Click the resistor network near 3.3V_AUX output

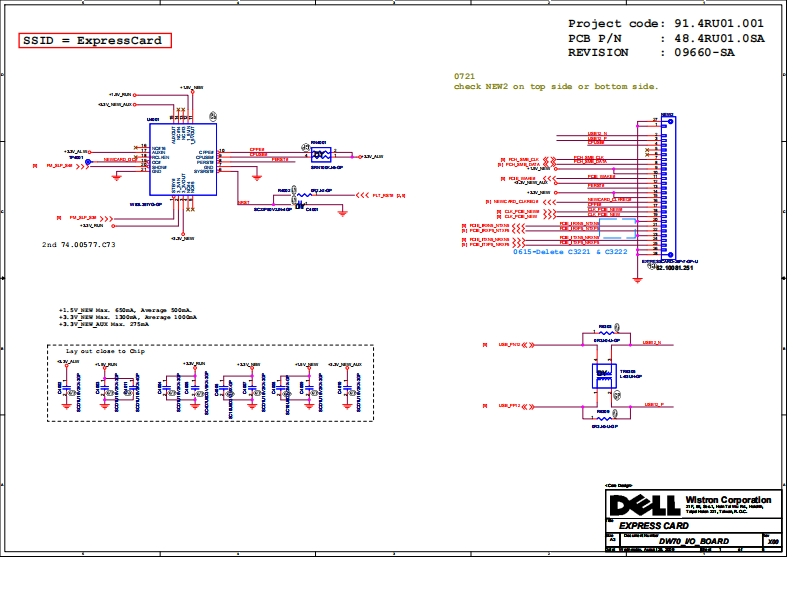tap(320, 155)
